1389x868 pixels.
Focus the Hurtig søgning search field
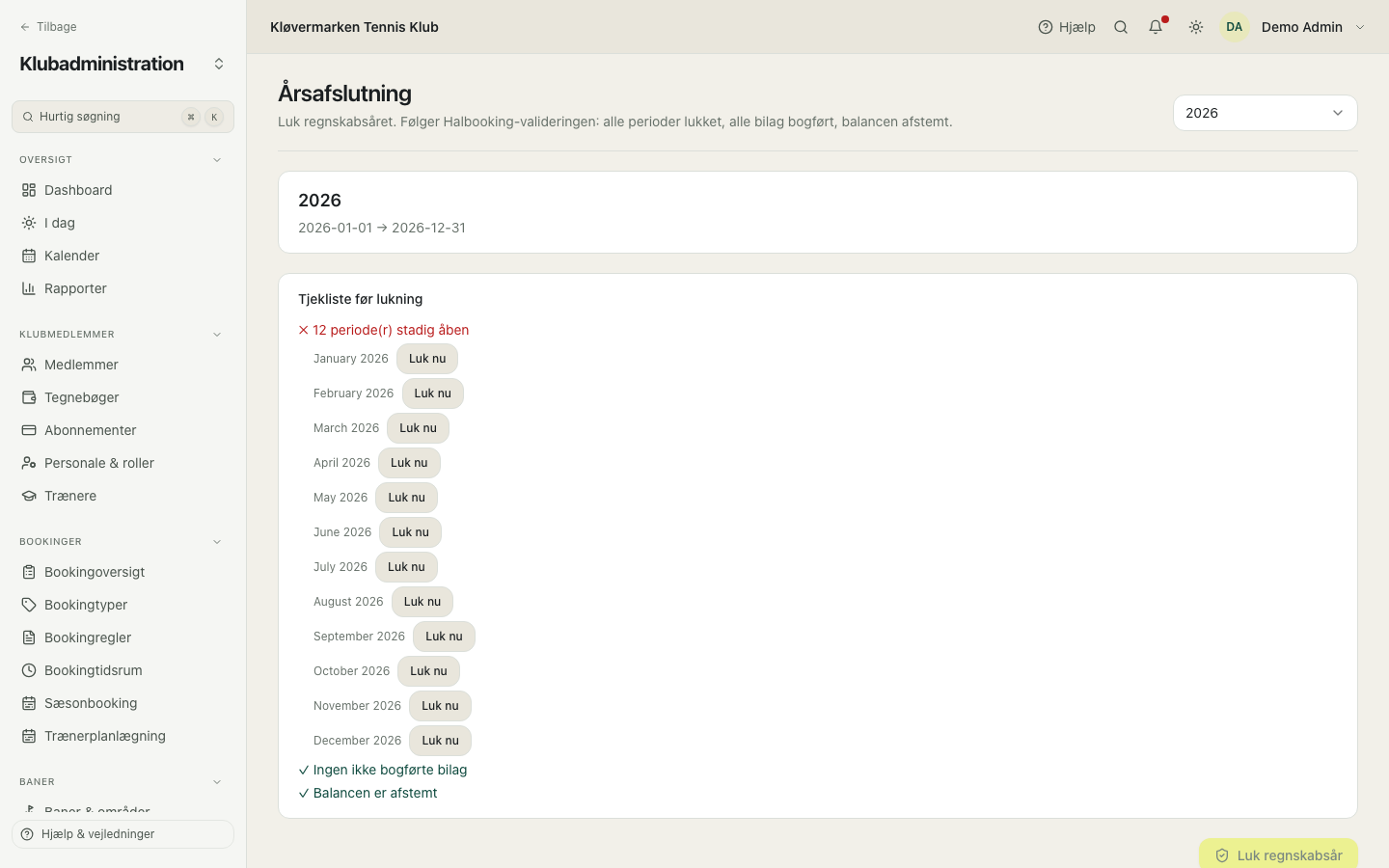[x=123, y=117]
